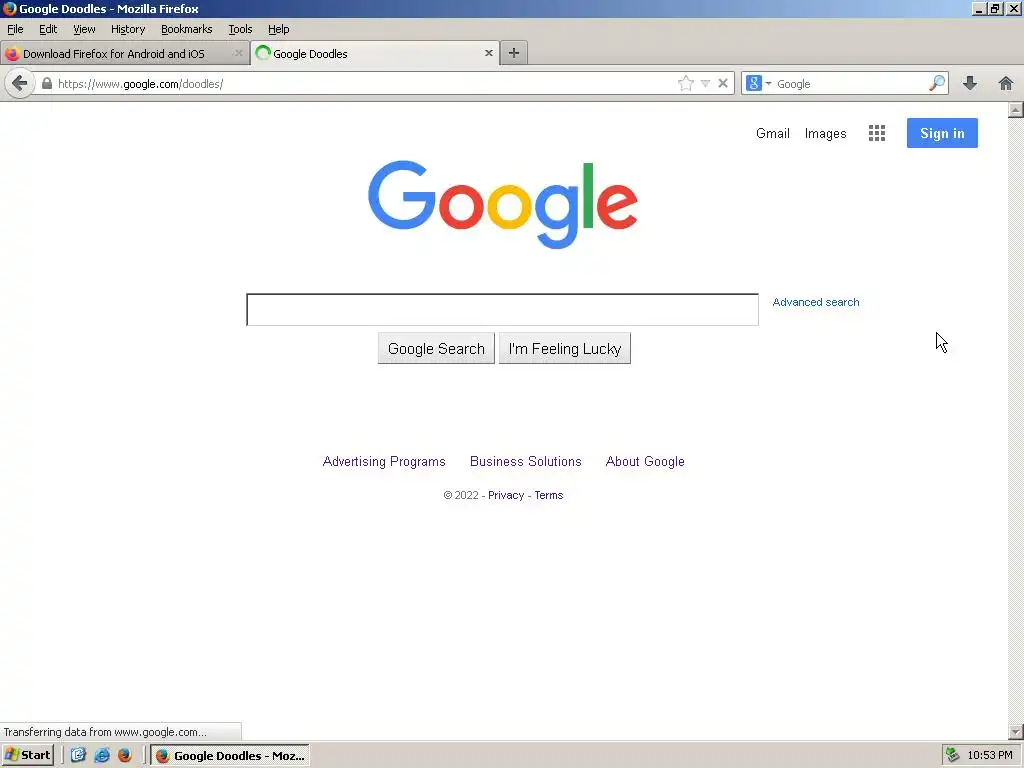Screen dimensions: 1024x768
Task: Minimize the Firefox window
Action: 978,8
